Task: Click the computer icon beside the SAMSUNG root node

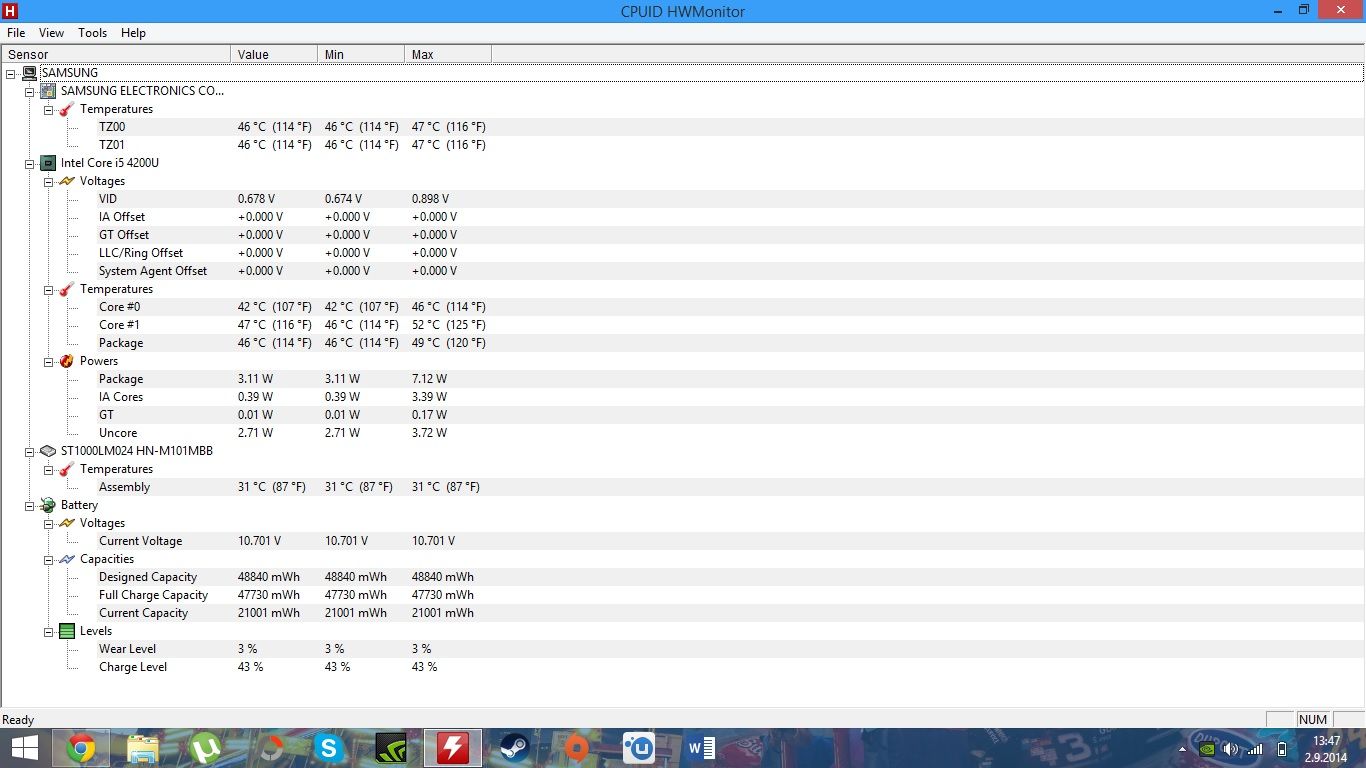Action: [30, 73]
